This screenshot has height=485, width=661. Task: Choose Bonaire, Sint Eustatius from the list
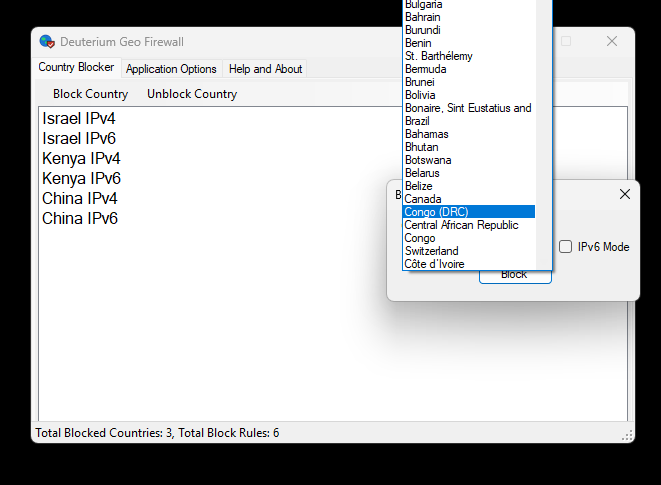point(469,108)
